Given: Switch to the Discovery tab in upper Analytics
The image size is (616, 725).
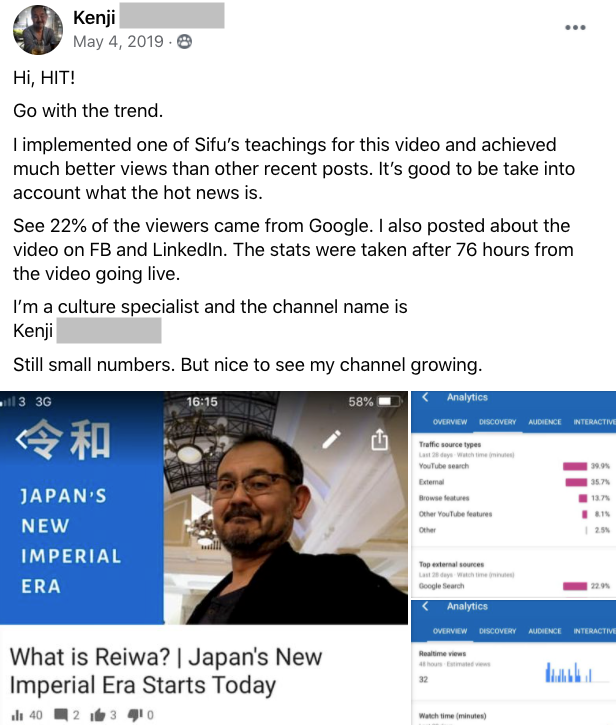Looking at the screenshot, I should (497, 422).
